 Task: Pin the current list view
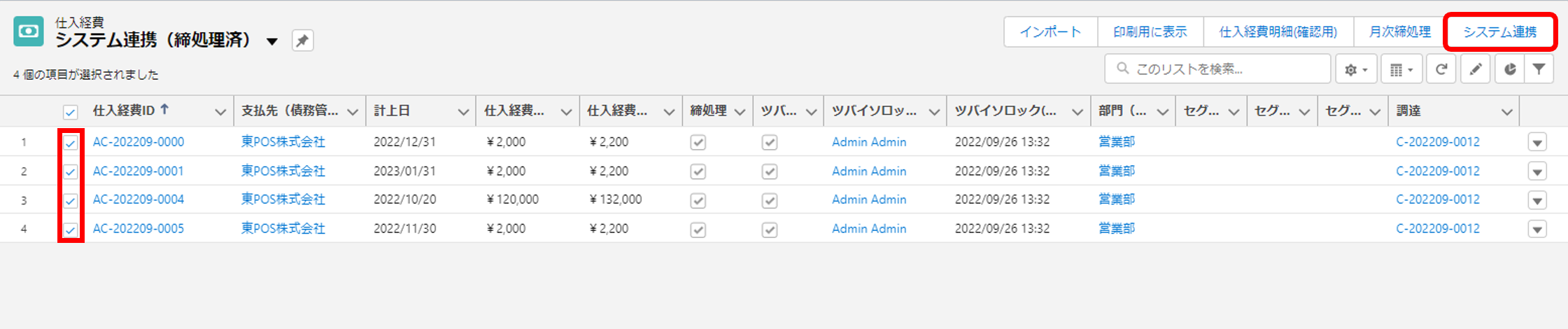click(302, 41)
